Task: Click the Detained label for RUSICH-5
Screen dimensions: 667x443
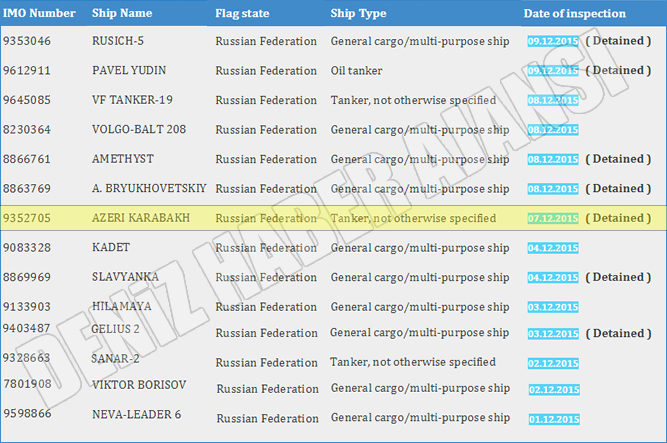Action: pos(618,41)
